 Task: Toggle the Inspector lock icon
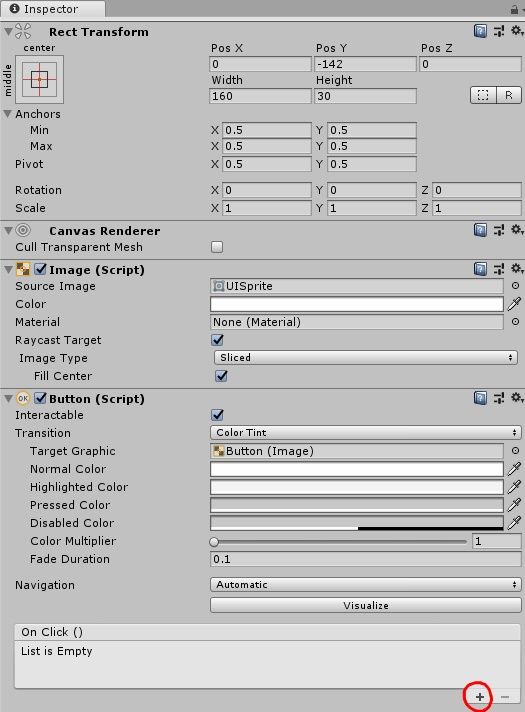[515, 10]
